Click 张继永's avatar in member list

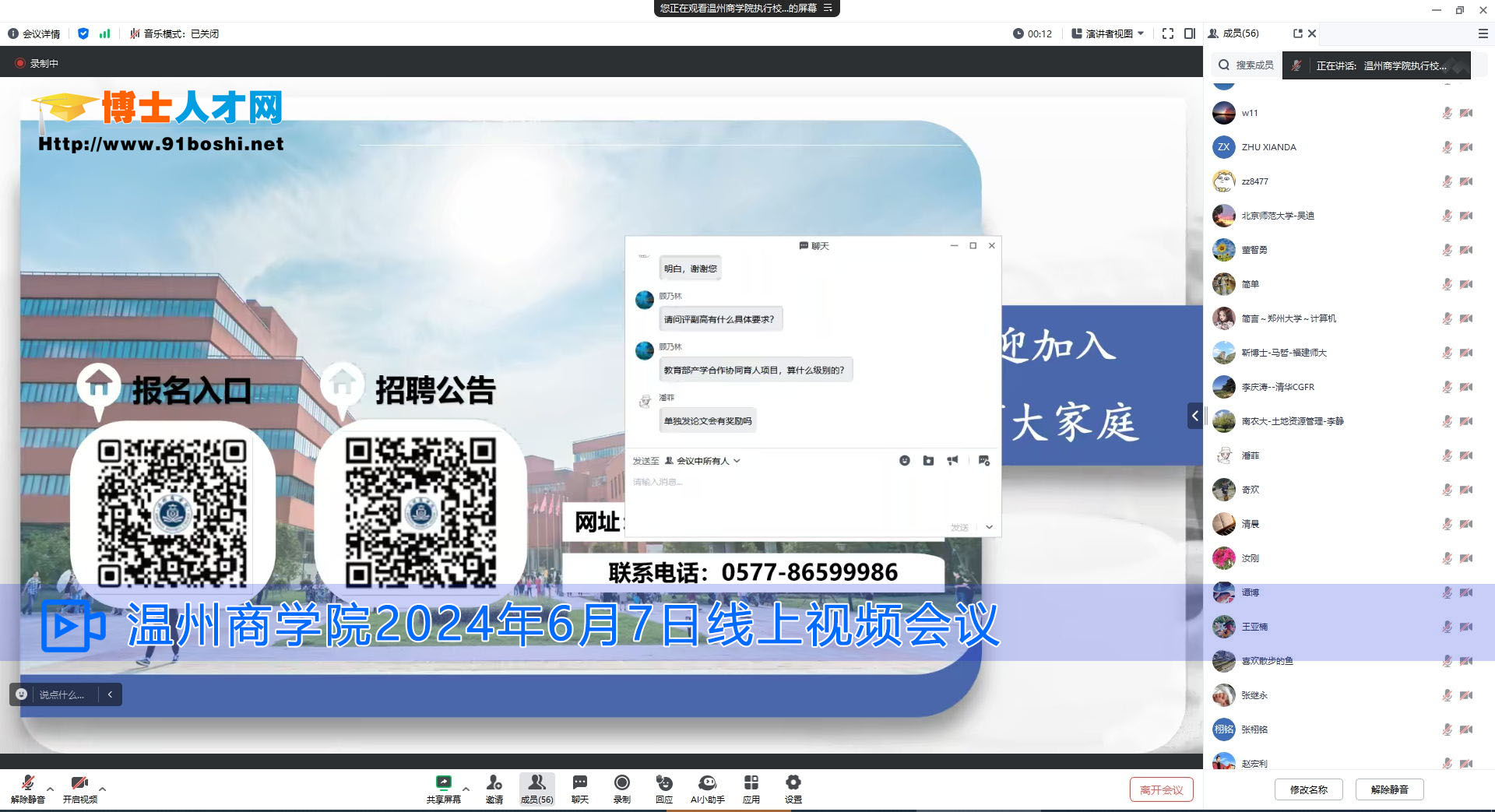(1224, 695)
